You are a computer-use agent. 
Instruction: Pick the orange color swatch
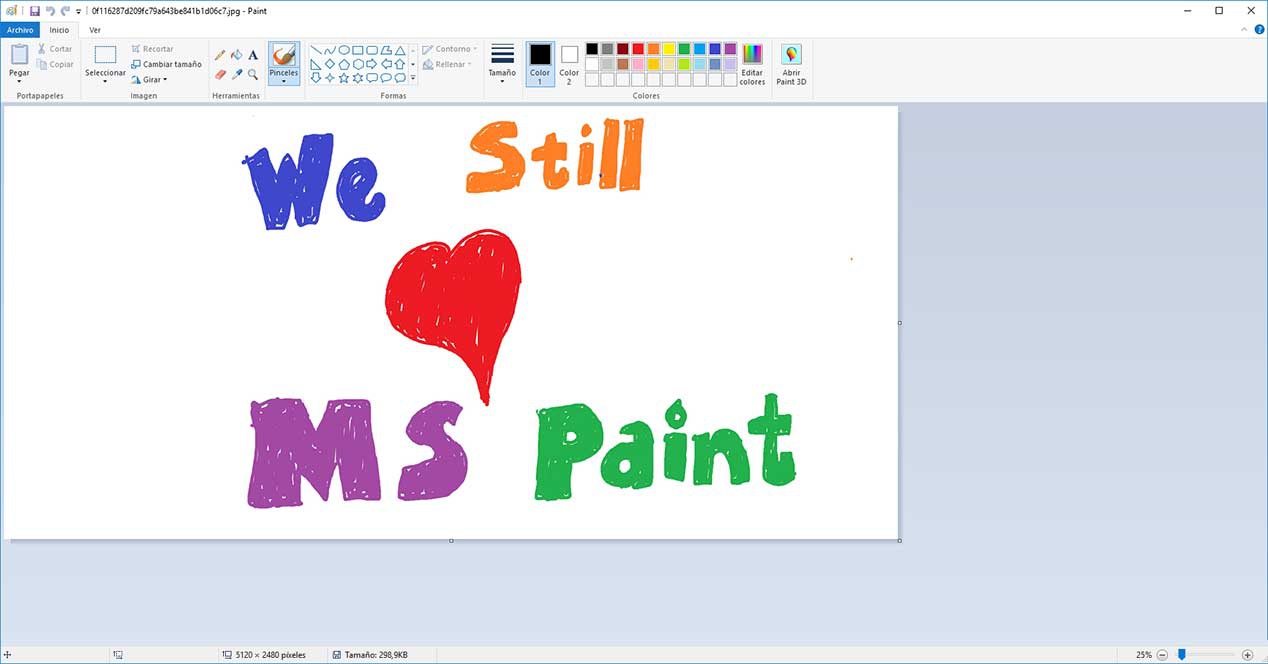click(653, 48)
